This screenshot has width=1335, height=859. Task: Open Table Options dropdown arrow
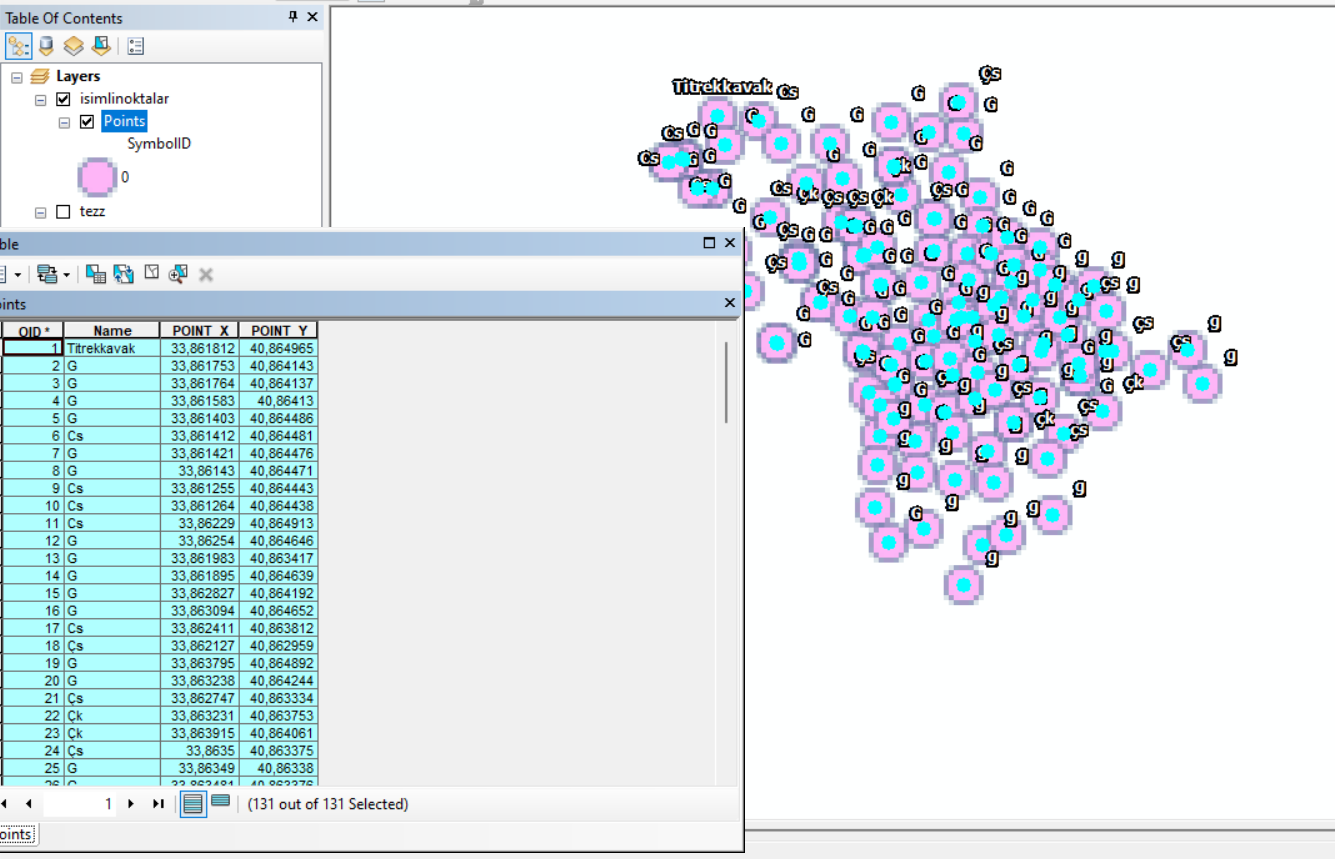[18, 274]
